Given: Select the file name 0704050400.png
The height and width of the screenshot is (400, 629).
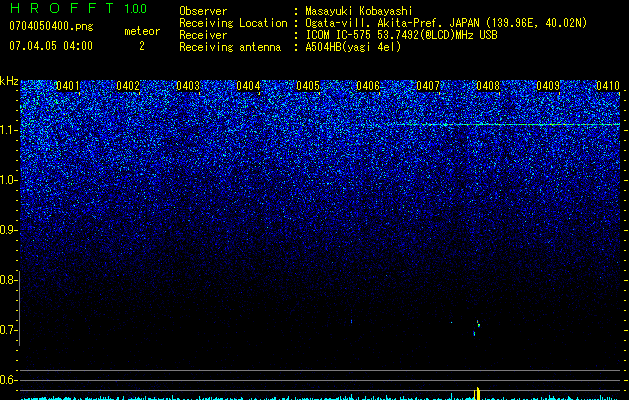Looking at the screenshot, I should (x=51, y=27).
